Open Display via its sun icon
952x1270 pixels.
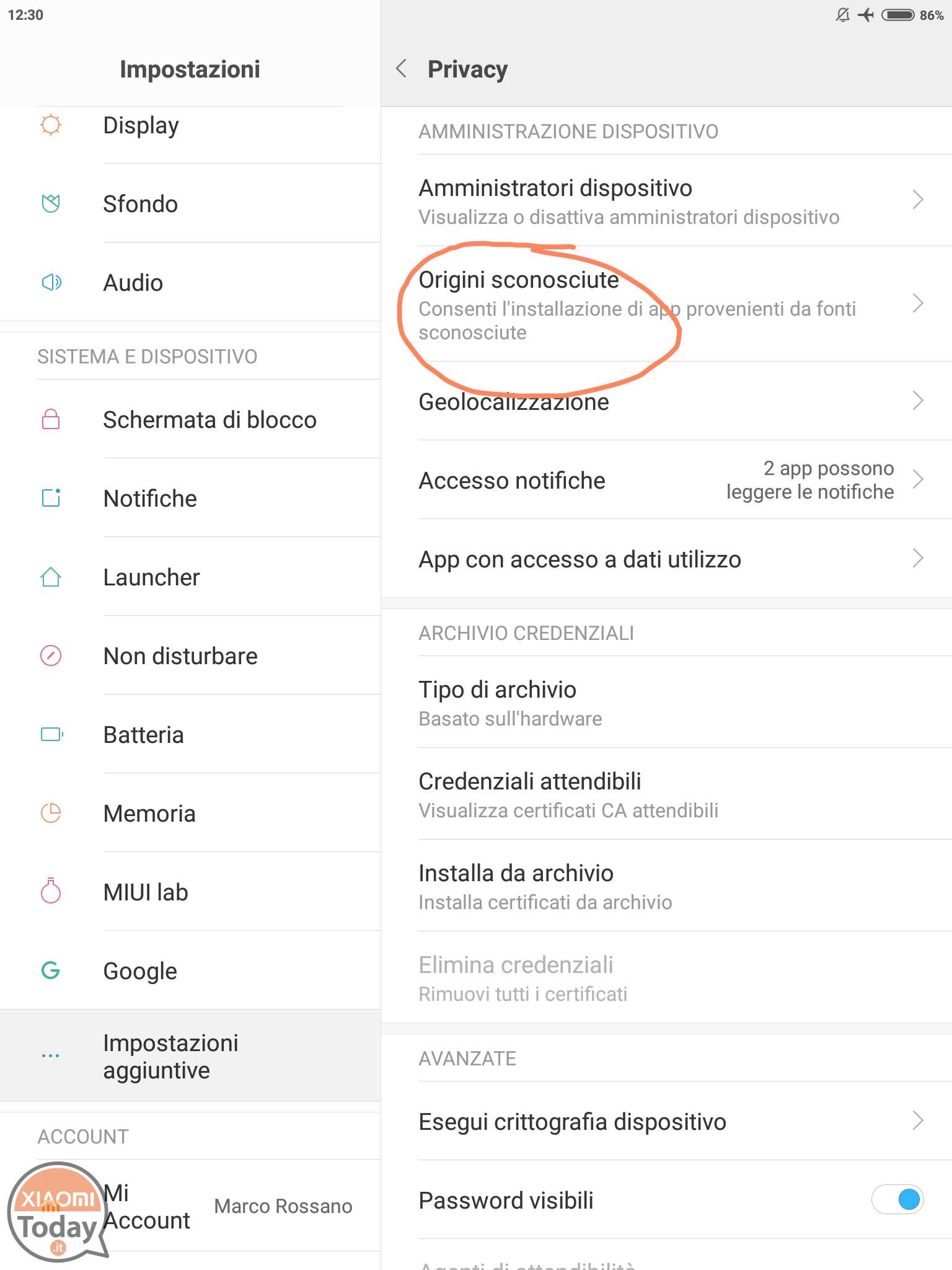tap(51, 125)
